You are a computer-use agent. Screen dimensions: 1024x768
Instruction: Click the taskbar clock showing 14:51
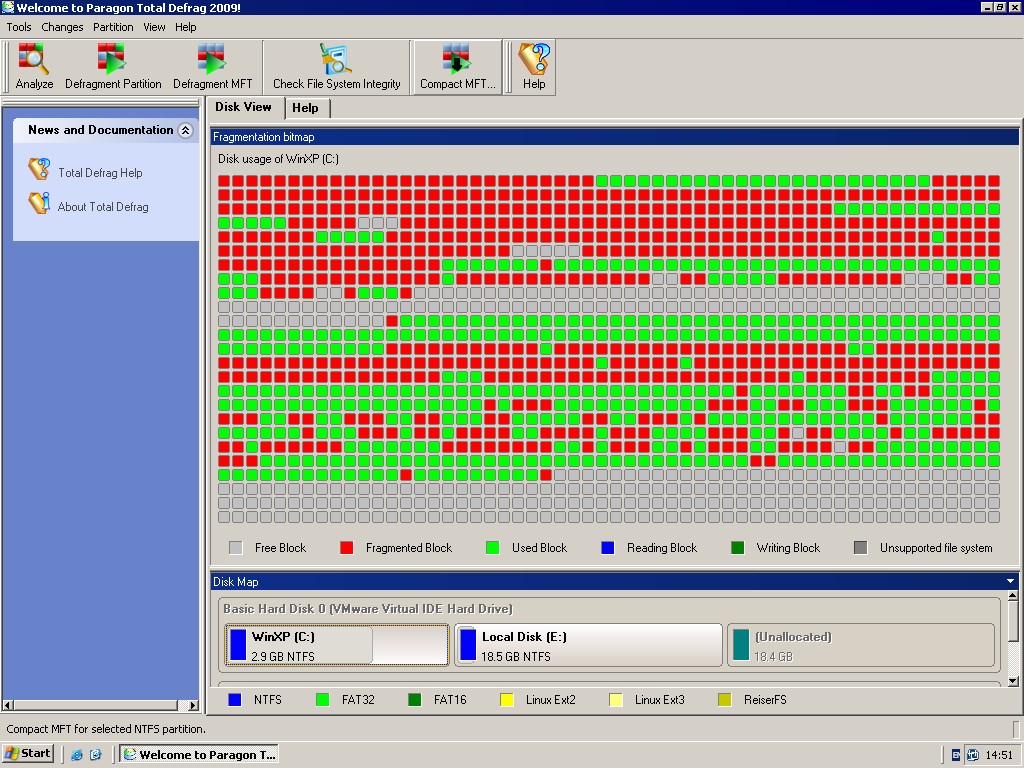point(999,755)
